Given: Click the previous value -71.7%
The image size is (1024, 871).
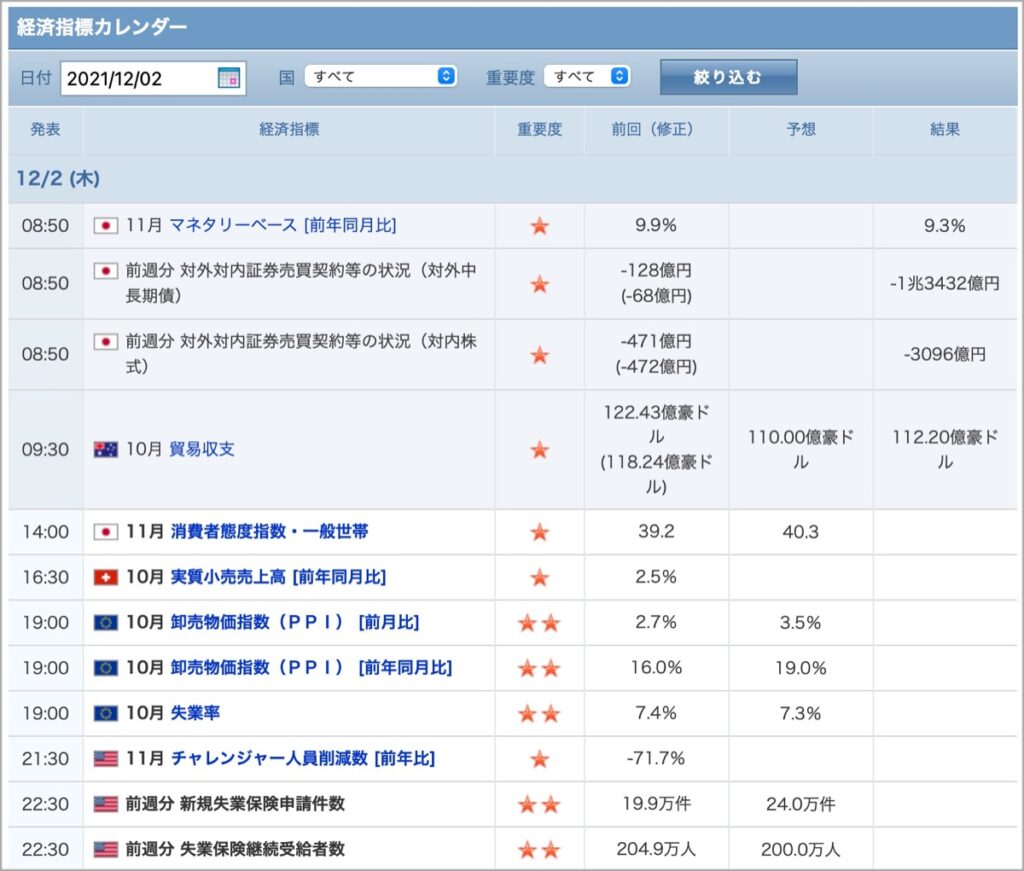Looking at the screenshot, I should coord(656,759).
